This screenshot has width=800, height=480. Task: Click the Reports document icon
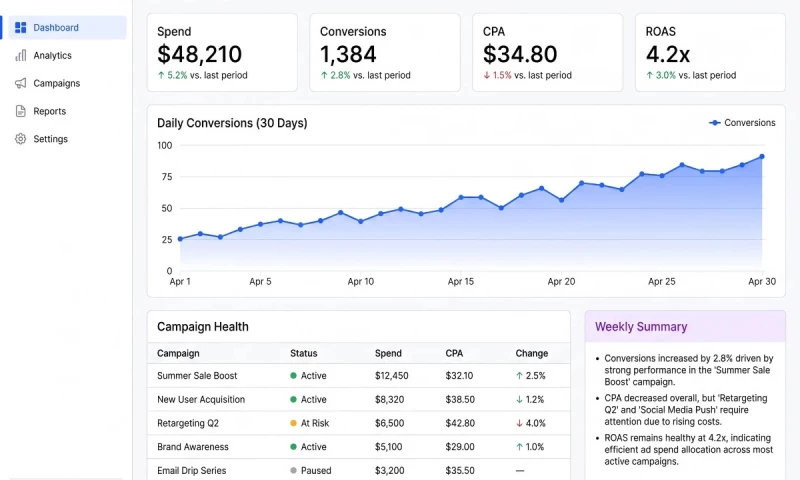coord(20,111)
